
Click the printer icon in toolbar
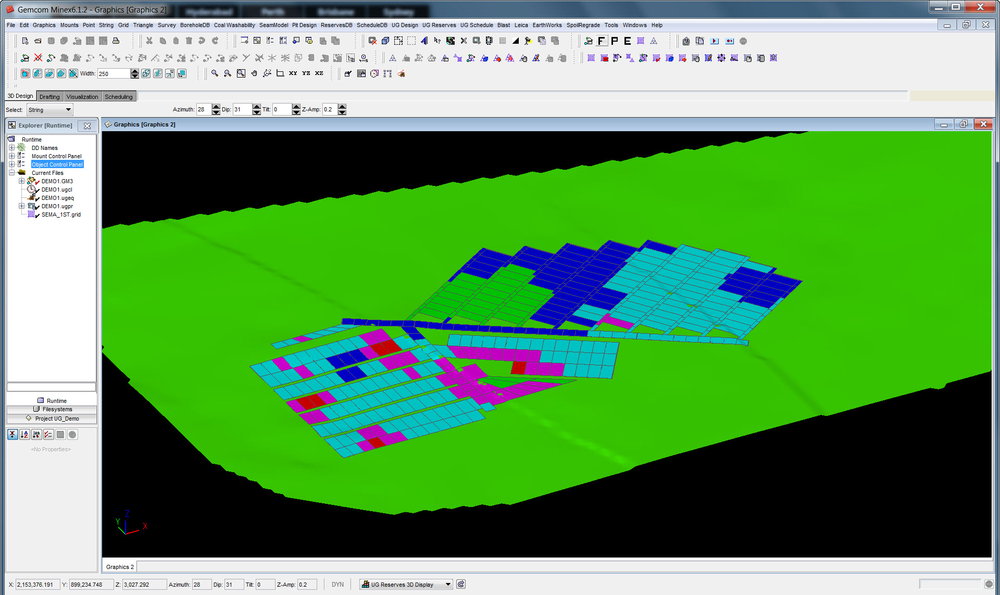pyautogui.click(x=116, y=41)
